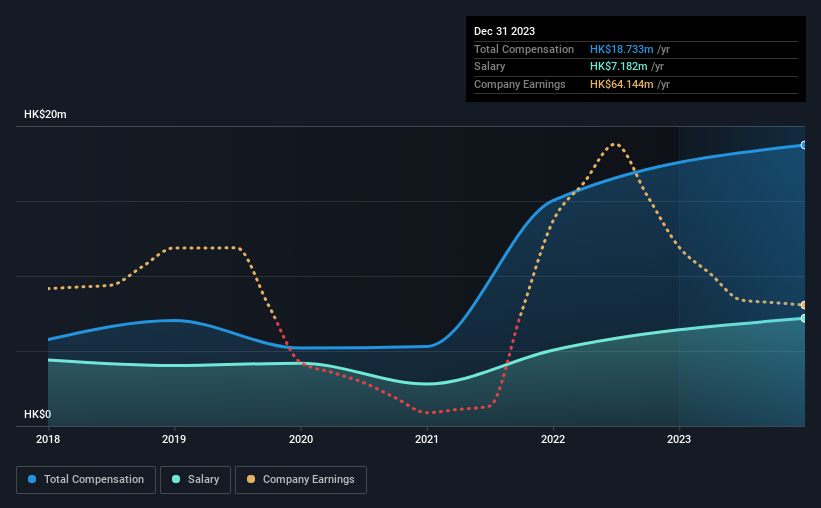Click the HK$0 y-axis label
This screenshot has width=821, height=508.
coord(38,414)
